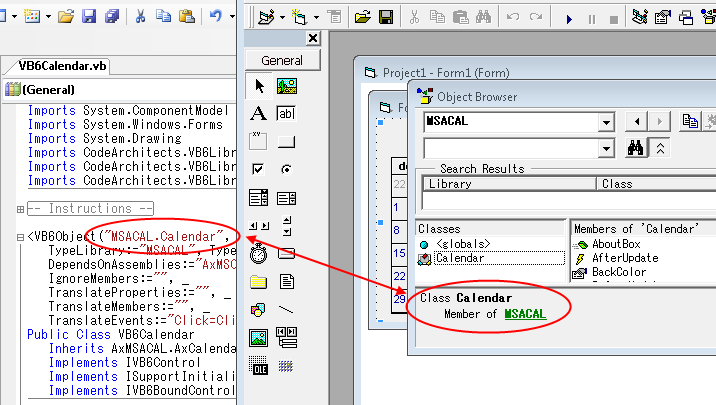
Task: Switch to the VB6Calendar.vb tab
Action: (62, 66)
